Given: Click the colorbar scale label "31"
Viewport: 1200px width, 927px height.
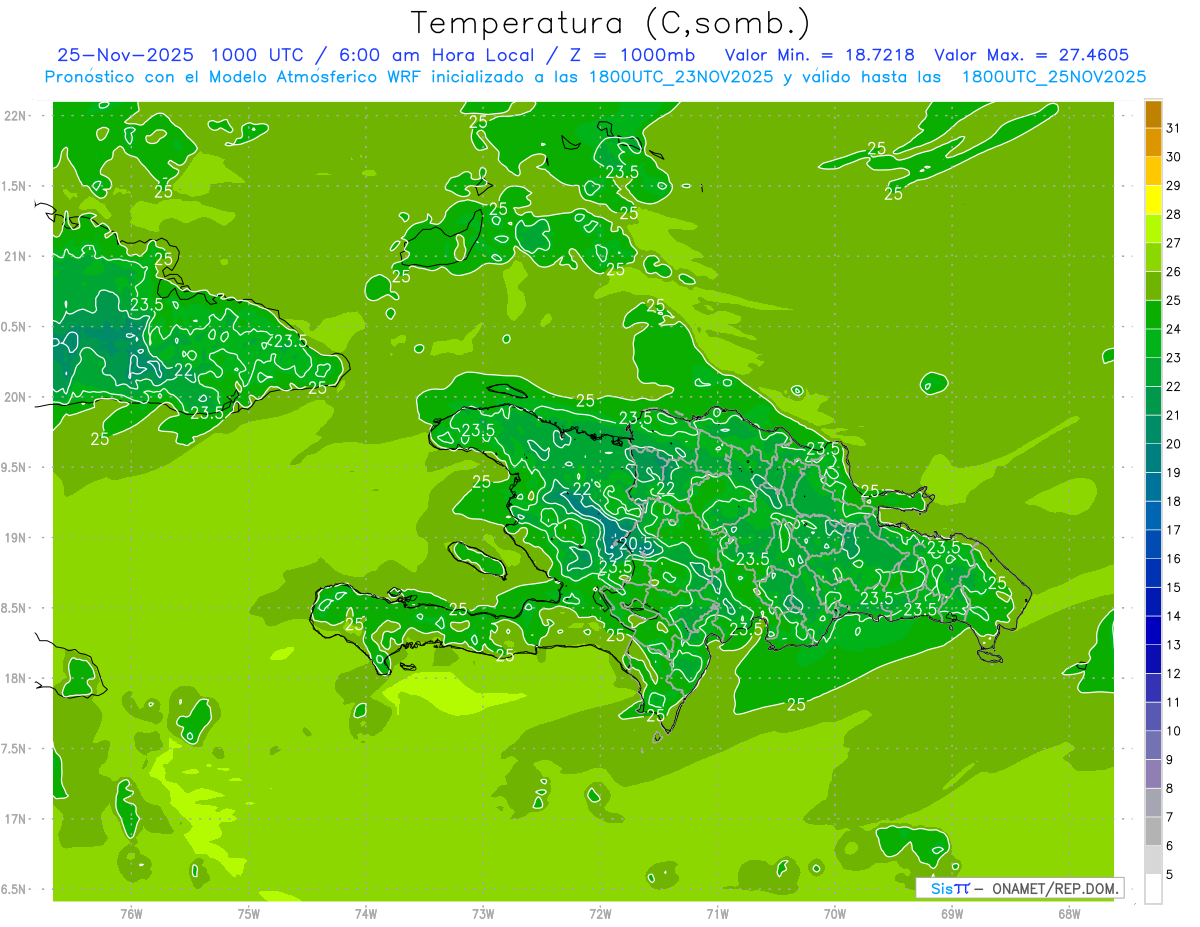Looking at the screenshot, I should point(1174,128).
